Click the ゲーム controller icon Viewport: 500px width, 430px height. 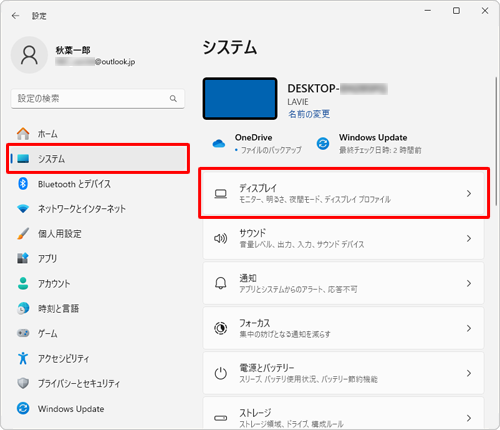23,333
